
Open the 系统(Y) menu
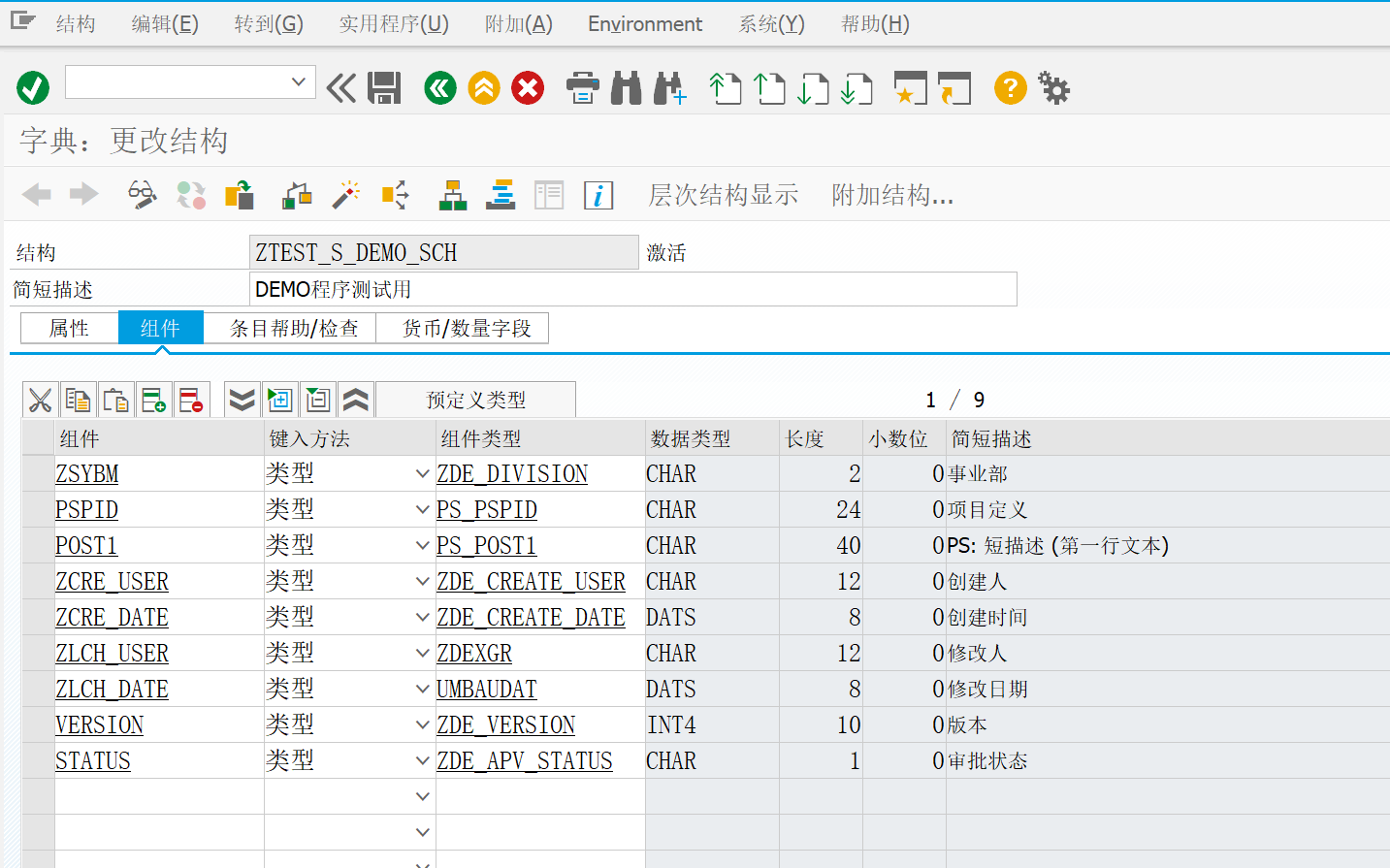pyautogui.click(x=771, y=24)
